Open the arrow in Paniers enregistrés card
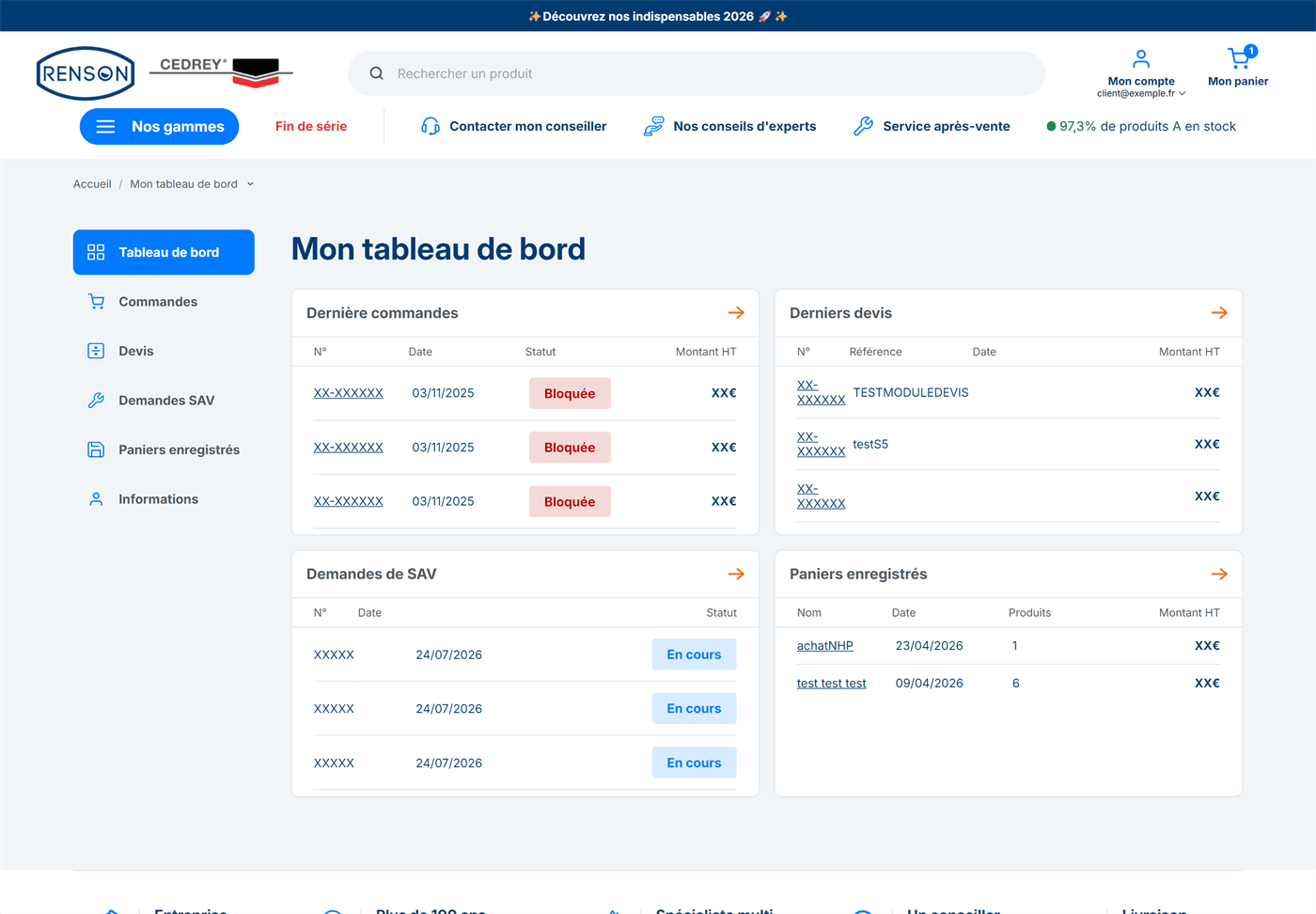 1219,574
